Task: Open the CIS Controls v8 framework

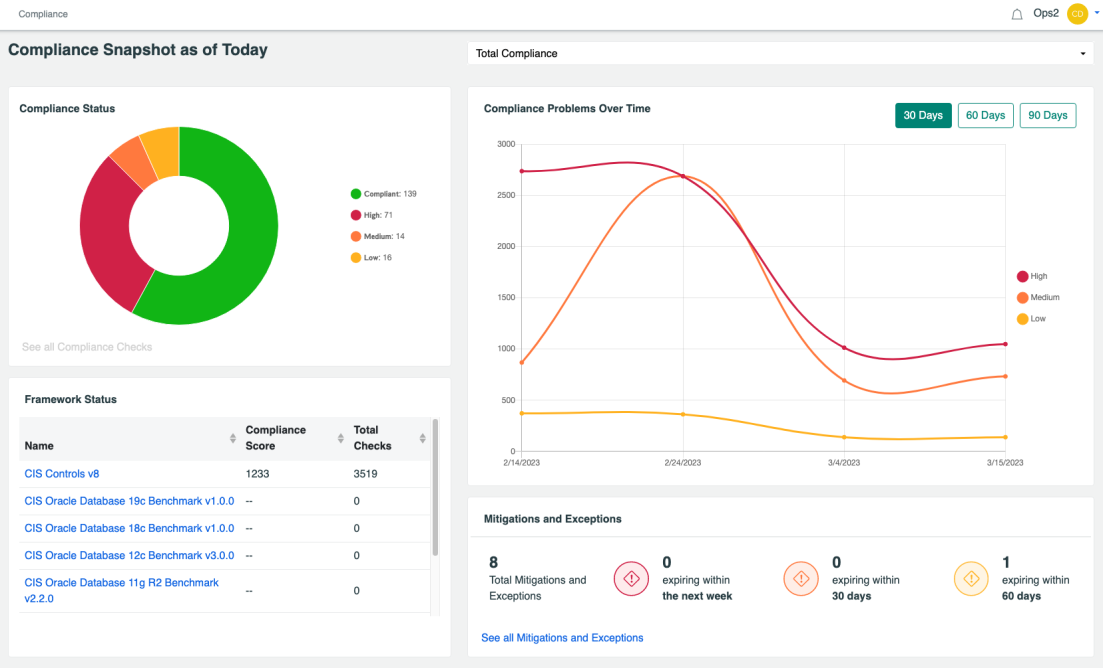Action: pos(61,473)
